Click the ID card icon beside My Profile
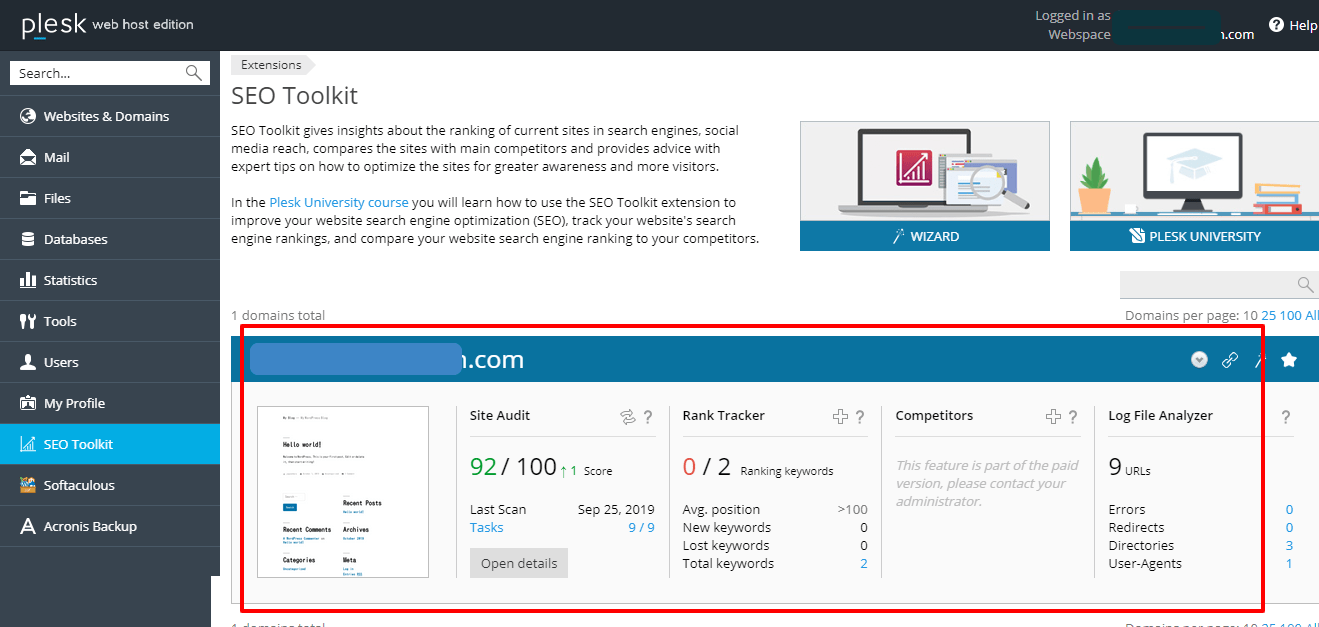 pyautogui.click(x=28, y=403)
